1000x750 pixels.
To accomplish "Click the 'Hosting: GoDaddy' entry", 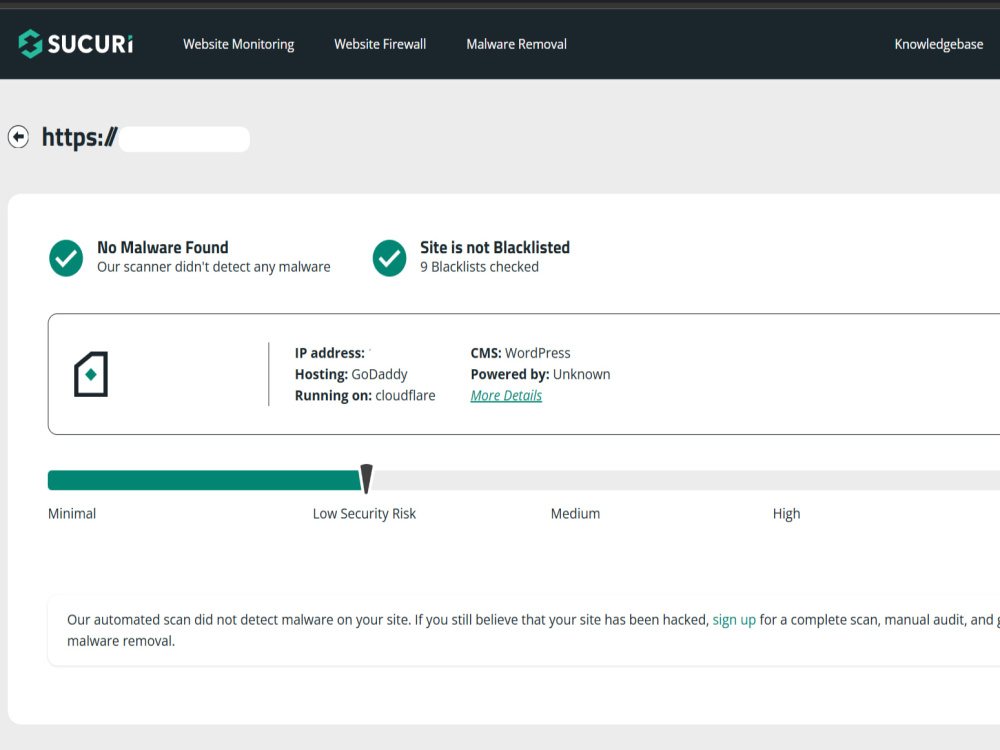I will pos(351,374).
